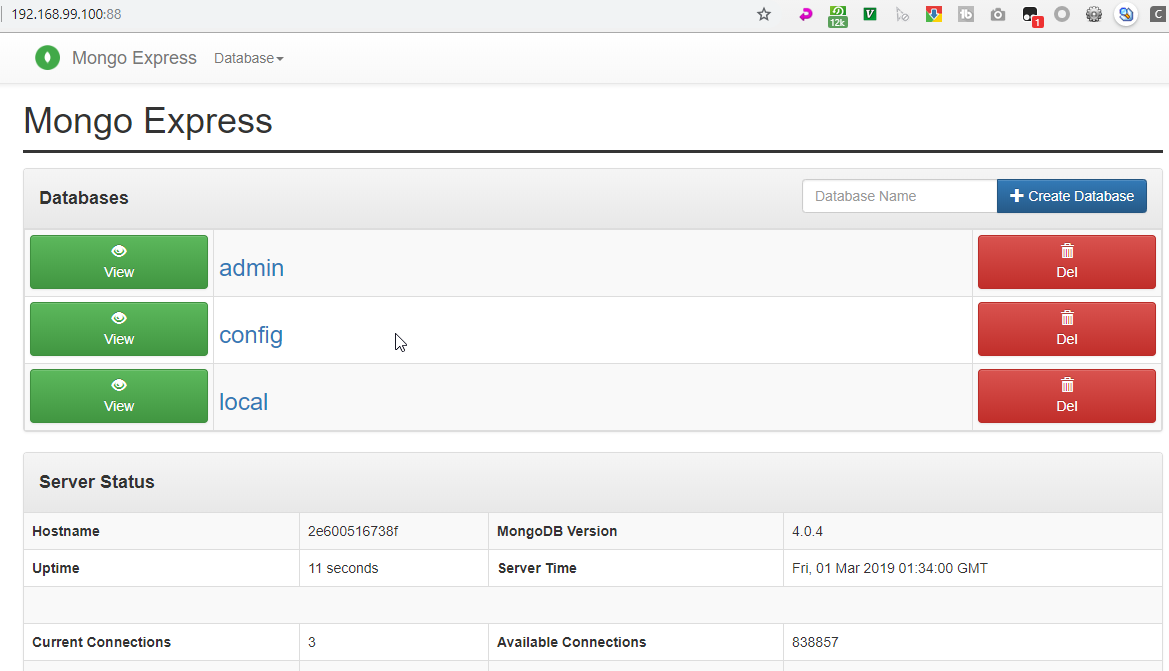Click the Current Connections label
Screen dimensions: 1169x671
(101, 642)
